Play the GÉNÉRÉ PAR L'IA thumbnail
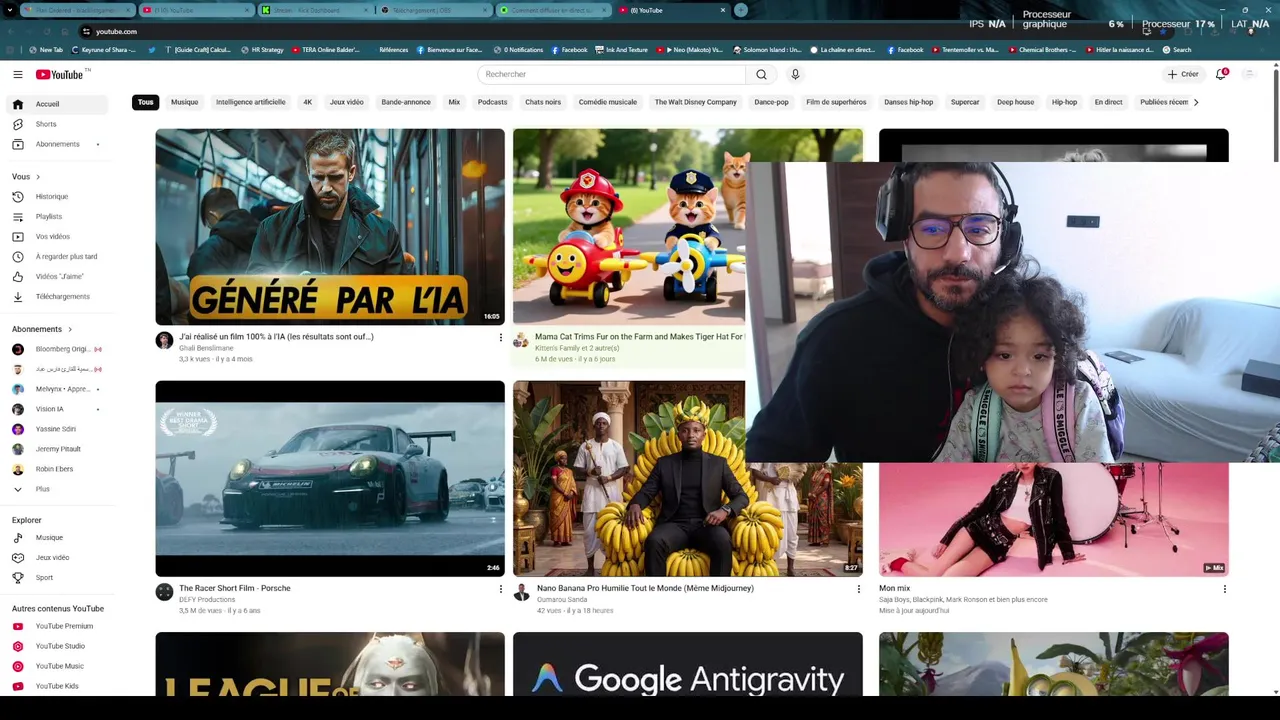The width and height of the screenshot is (1280, 720). click(330, 227)
